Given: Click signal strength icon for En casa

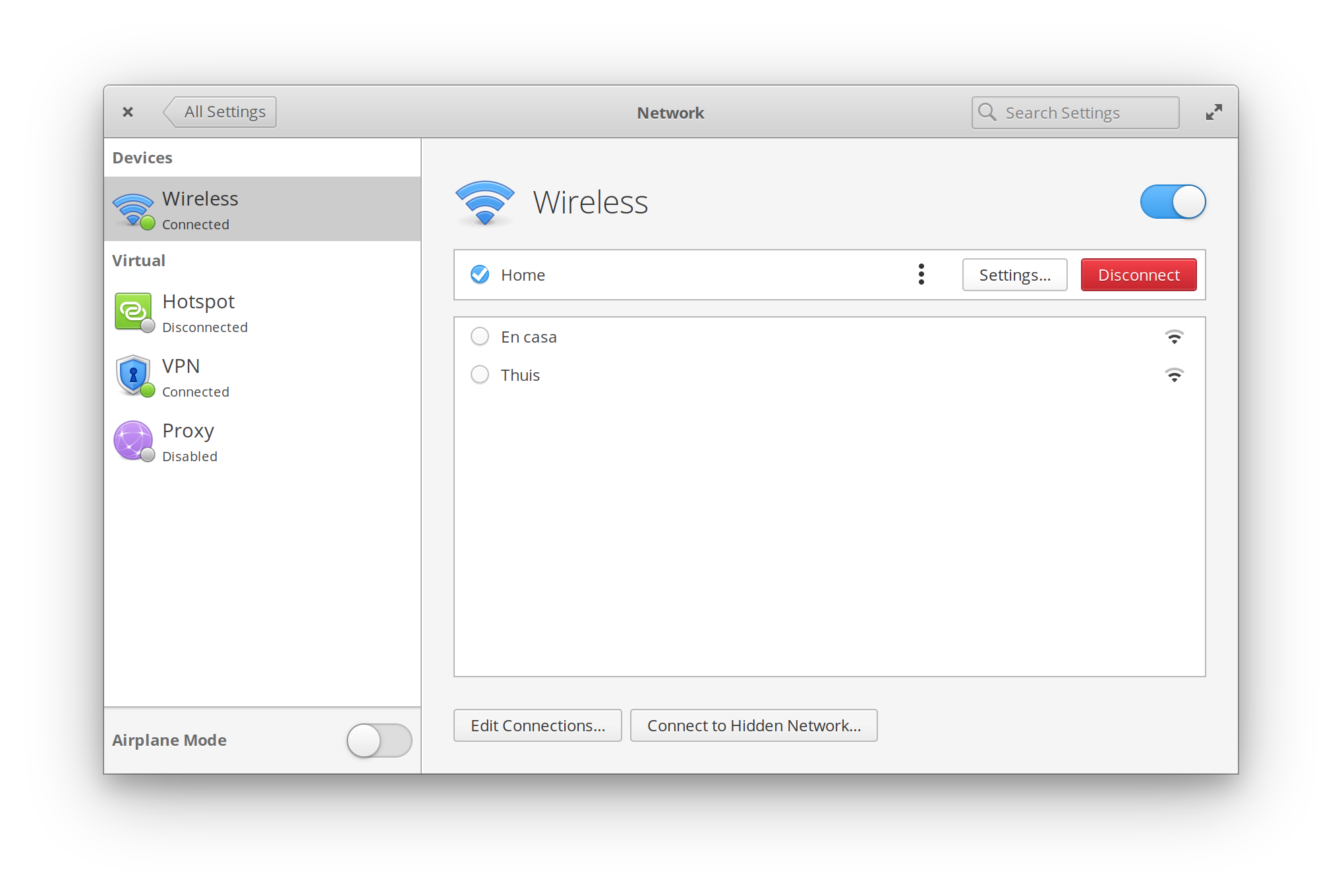Looking at the screenshot, I should click(x=1174, y=337).
